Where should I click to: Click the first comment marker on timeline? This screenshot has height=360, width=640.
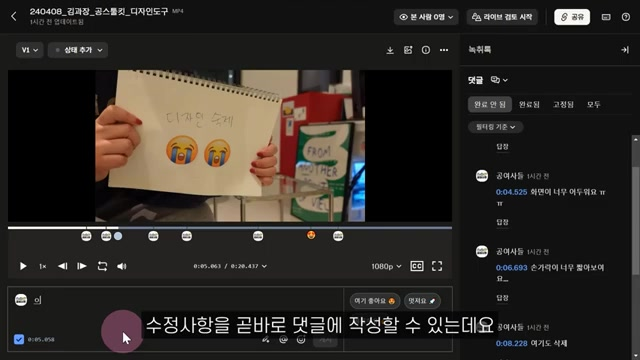coord(86,236)
